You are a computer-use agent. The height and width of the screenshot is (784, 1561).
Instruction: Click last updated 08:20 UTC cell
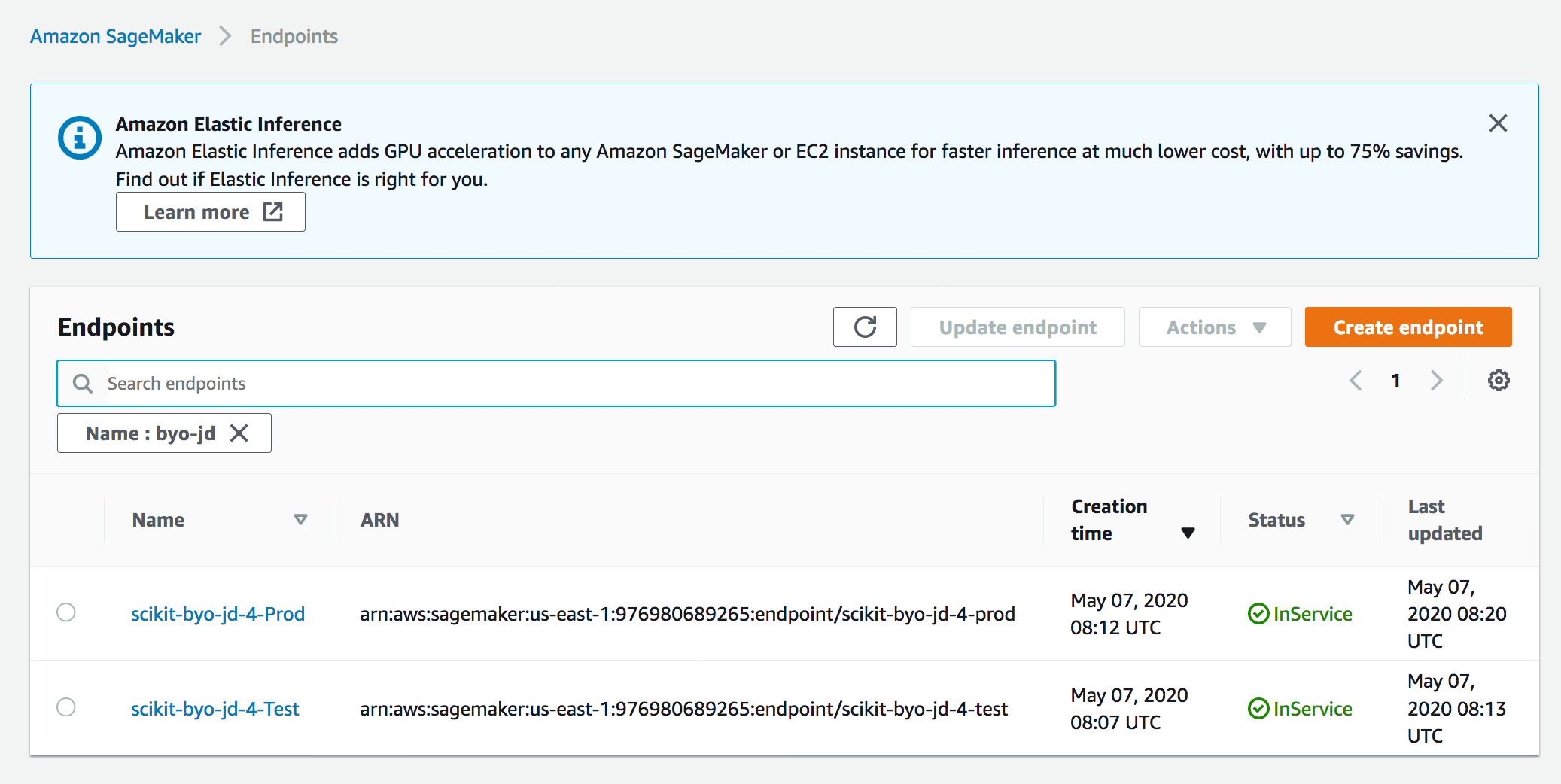[1457, 614]
